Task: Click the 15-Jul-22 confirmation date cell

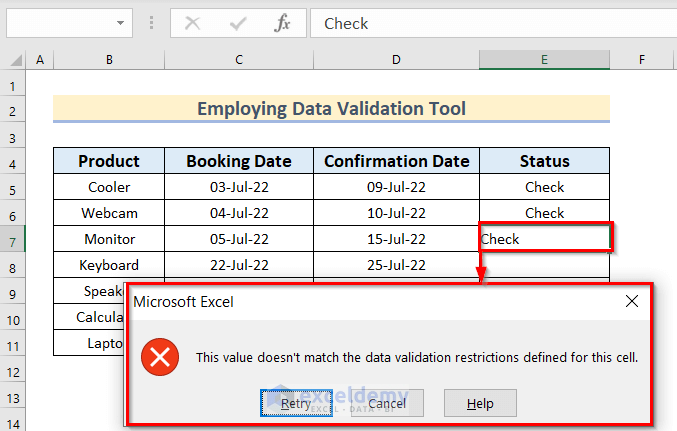Action: (x=396, y=239)
